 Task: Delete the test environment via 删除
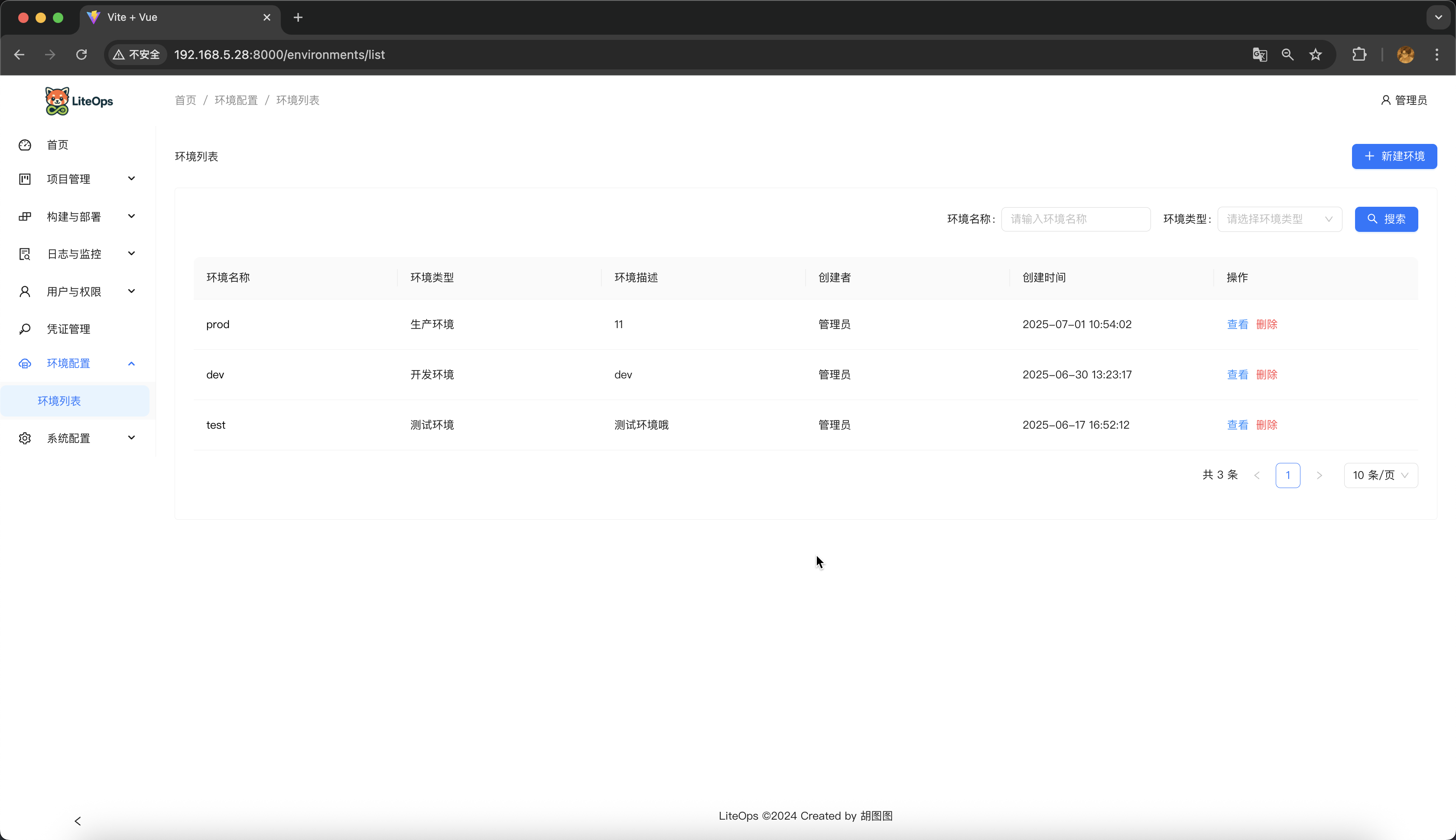tap(1267, 425)
